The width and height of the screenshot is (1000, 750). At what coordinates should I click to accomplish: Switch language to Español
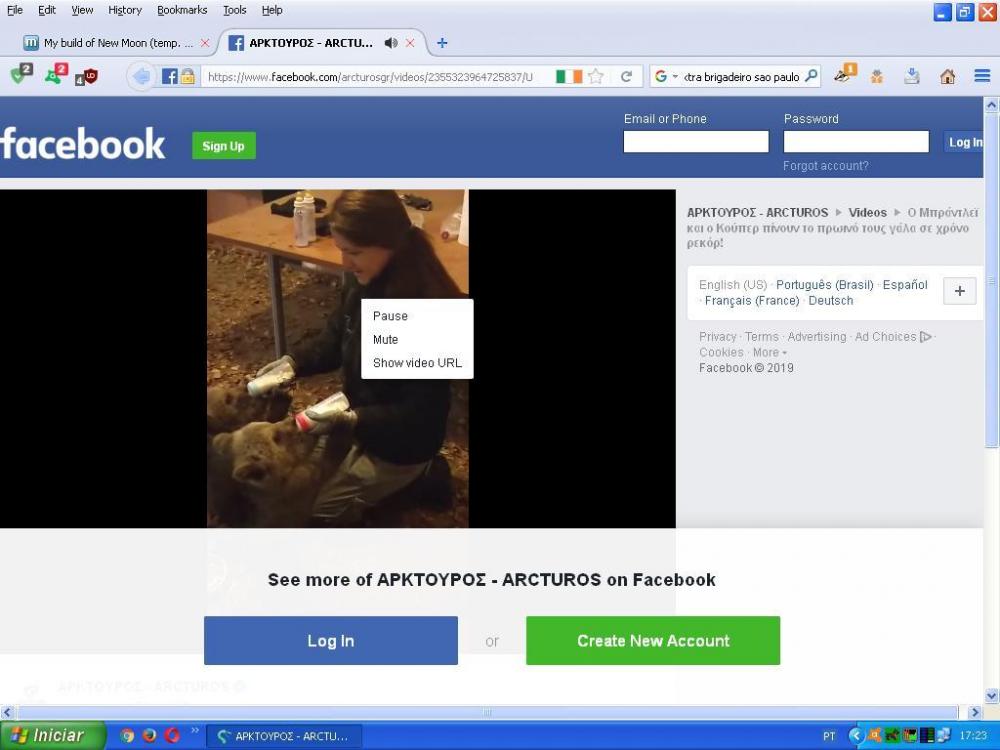(x=905, y=284)
